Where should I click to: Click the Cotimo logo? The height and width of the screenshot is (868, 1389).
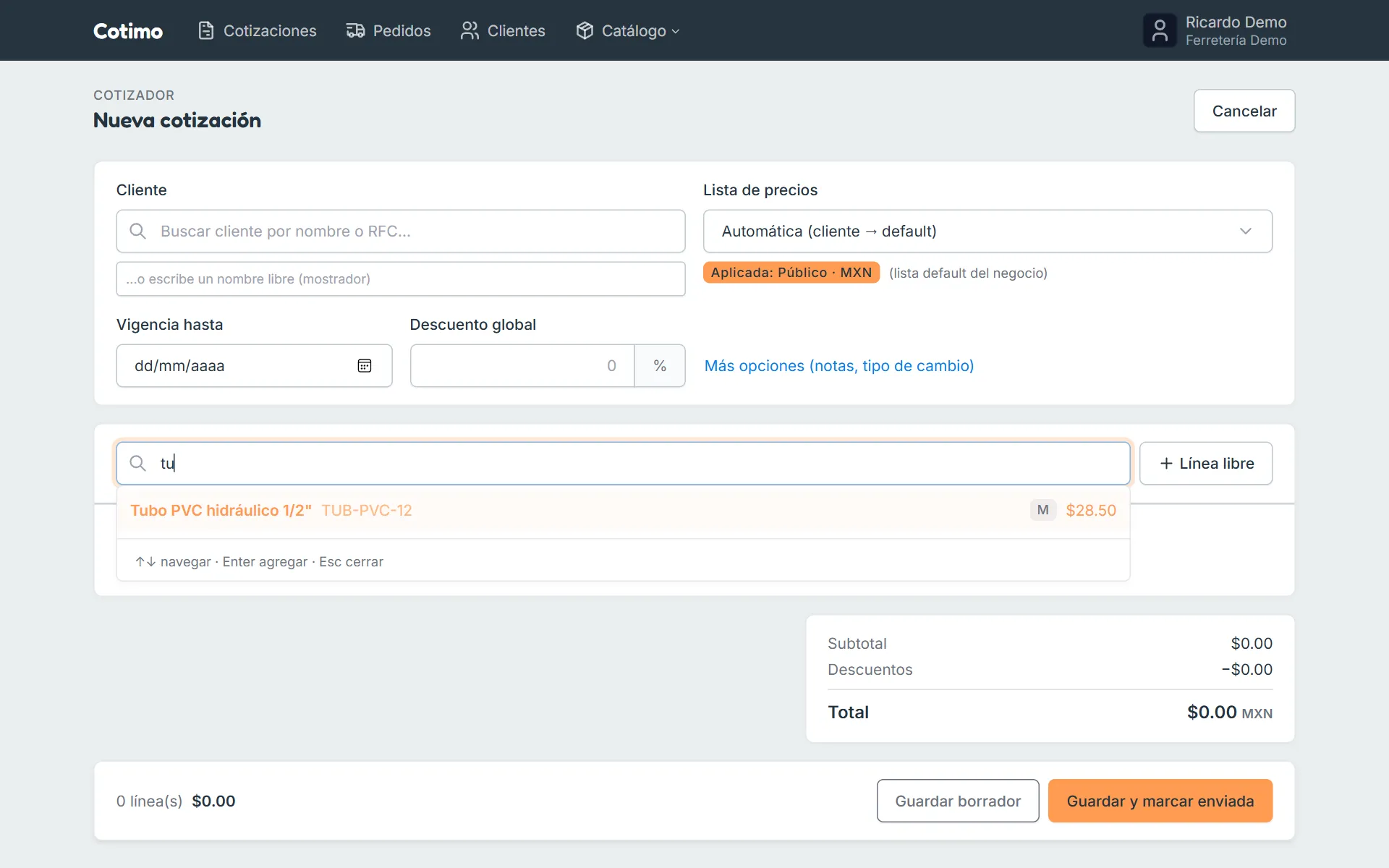[x=128, y=30]
